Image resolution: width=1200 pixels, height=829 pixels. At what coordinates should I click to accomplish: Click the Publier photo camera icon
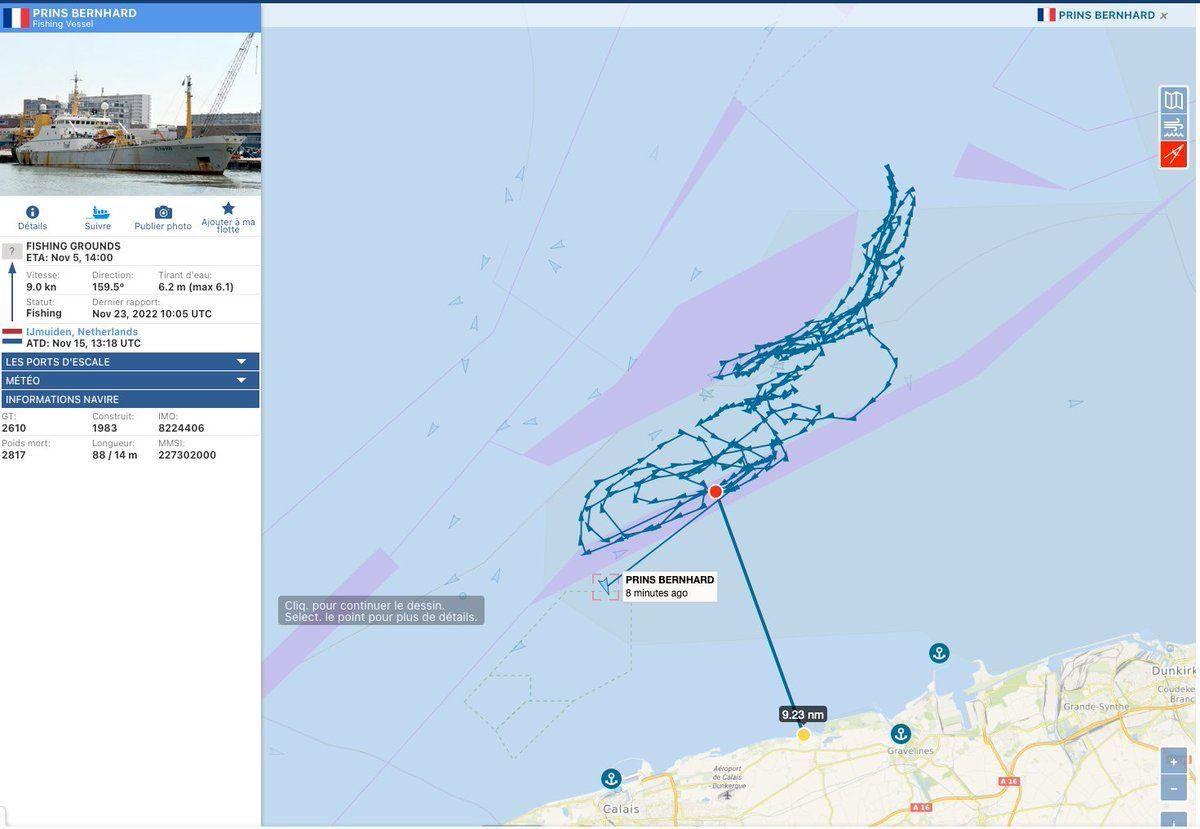click(163, 212)
